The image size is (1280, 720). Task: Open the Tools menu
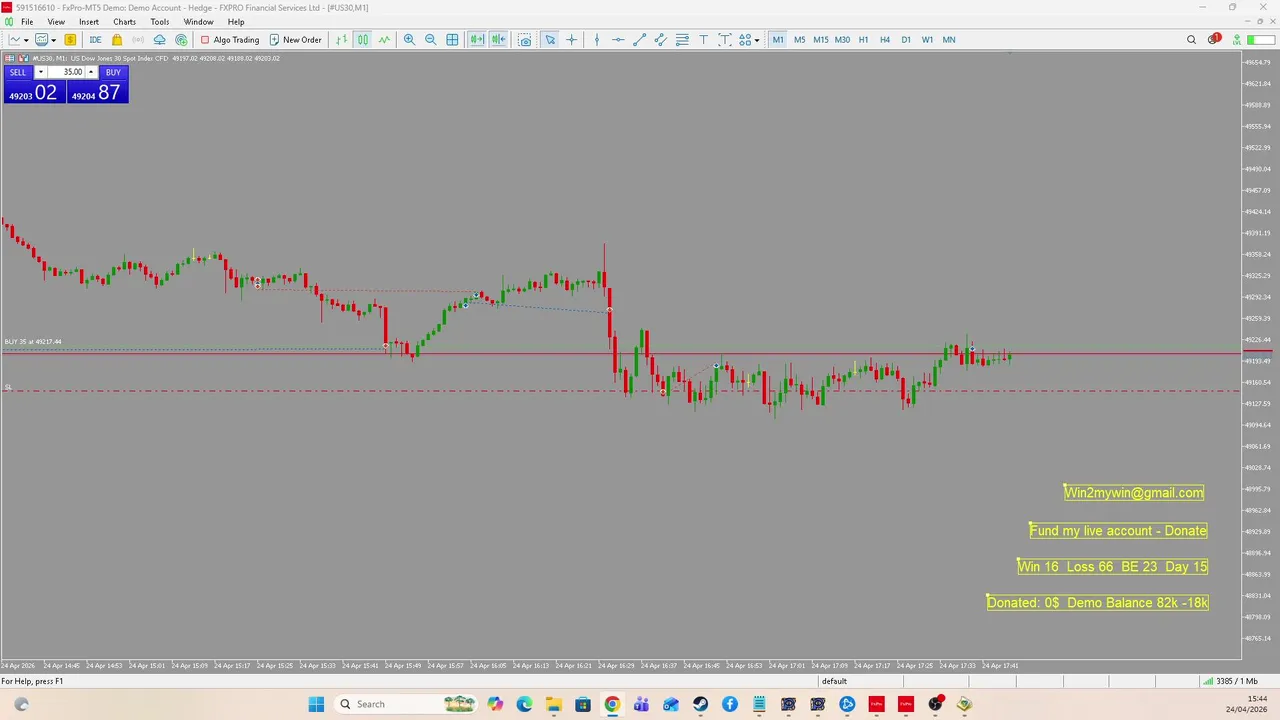tap(160, 22)
